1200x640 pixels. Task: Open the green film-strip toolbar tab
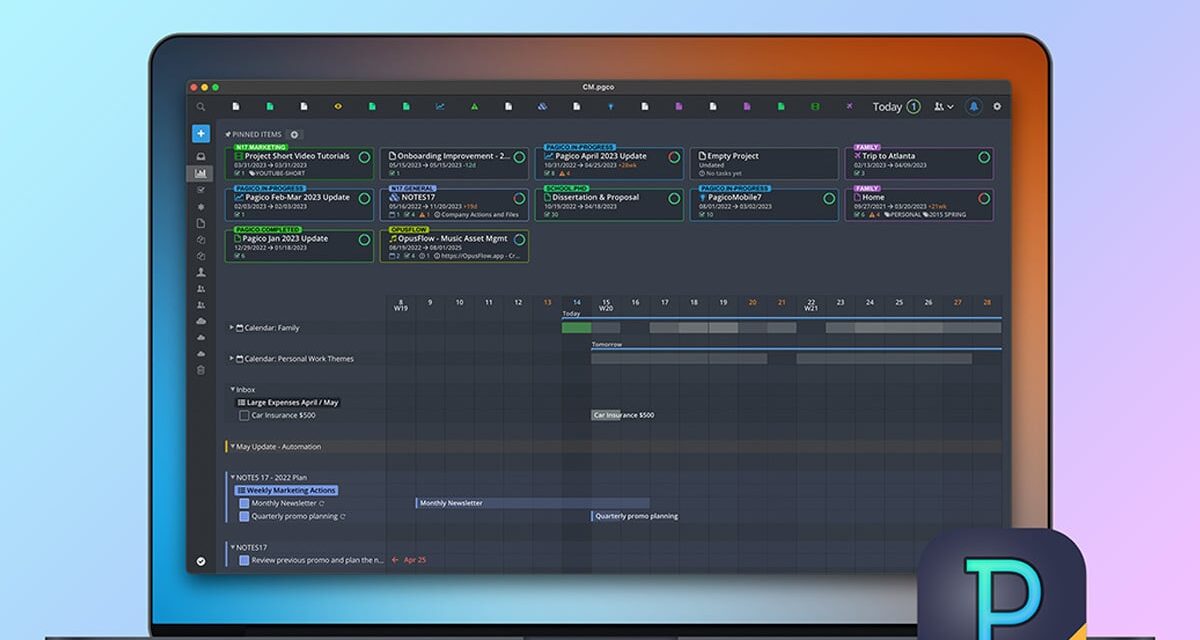click(x=815, y=106)
